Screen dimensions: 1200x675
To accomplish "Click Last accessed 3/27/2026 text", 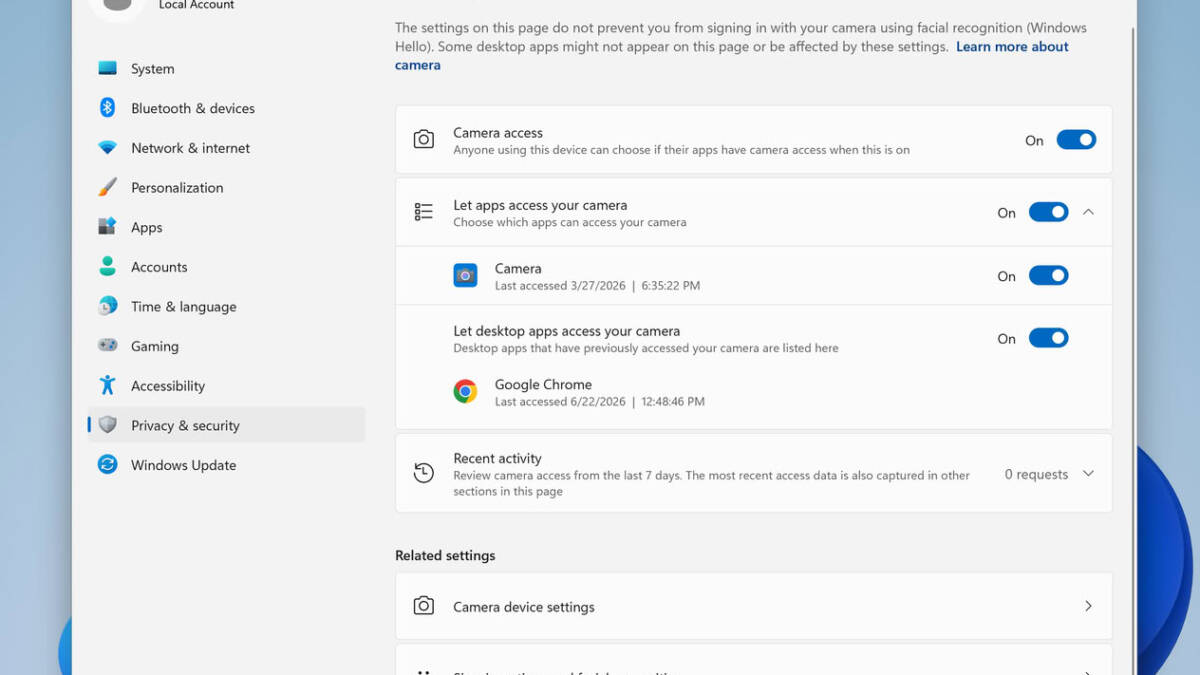I will pyautogui.click(x=597, y=286).
